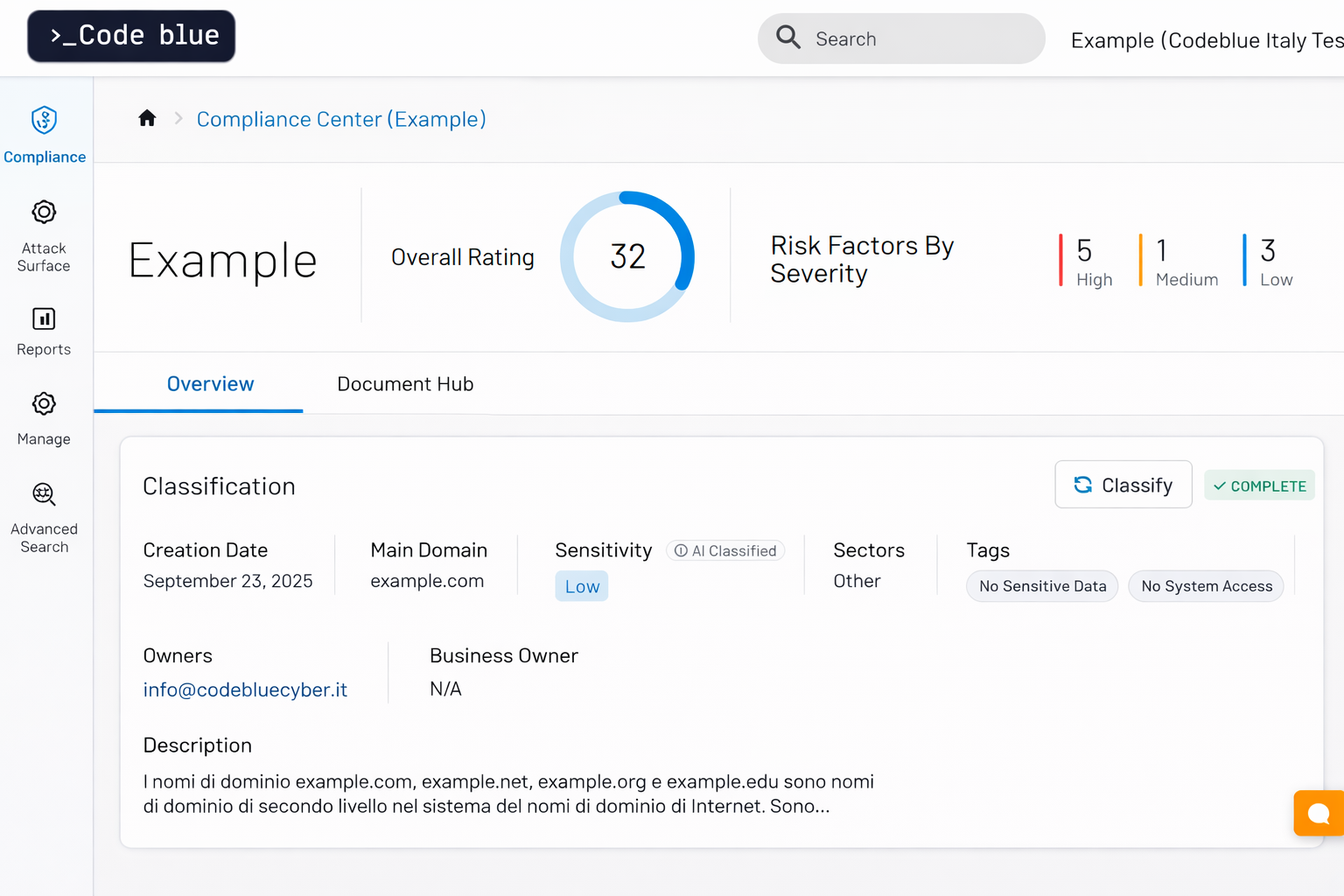Toggle the No System Access tag
Screen dimensions: 1344x896
[x=1206, y=586]
